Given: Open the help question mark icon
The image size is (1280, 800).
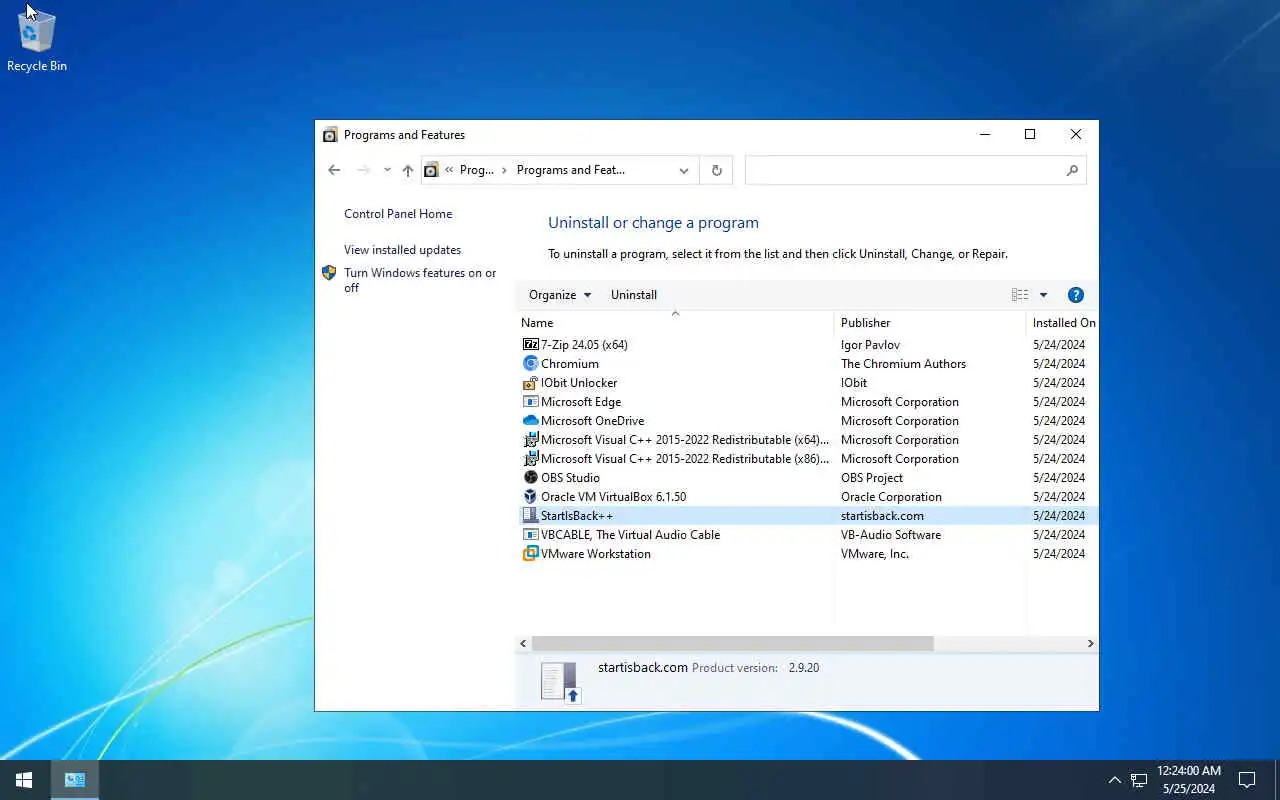Looking at the screenshot, I should pos(1076,295).
